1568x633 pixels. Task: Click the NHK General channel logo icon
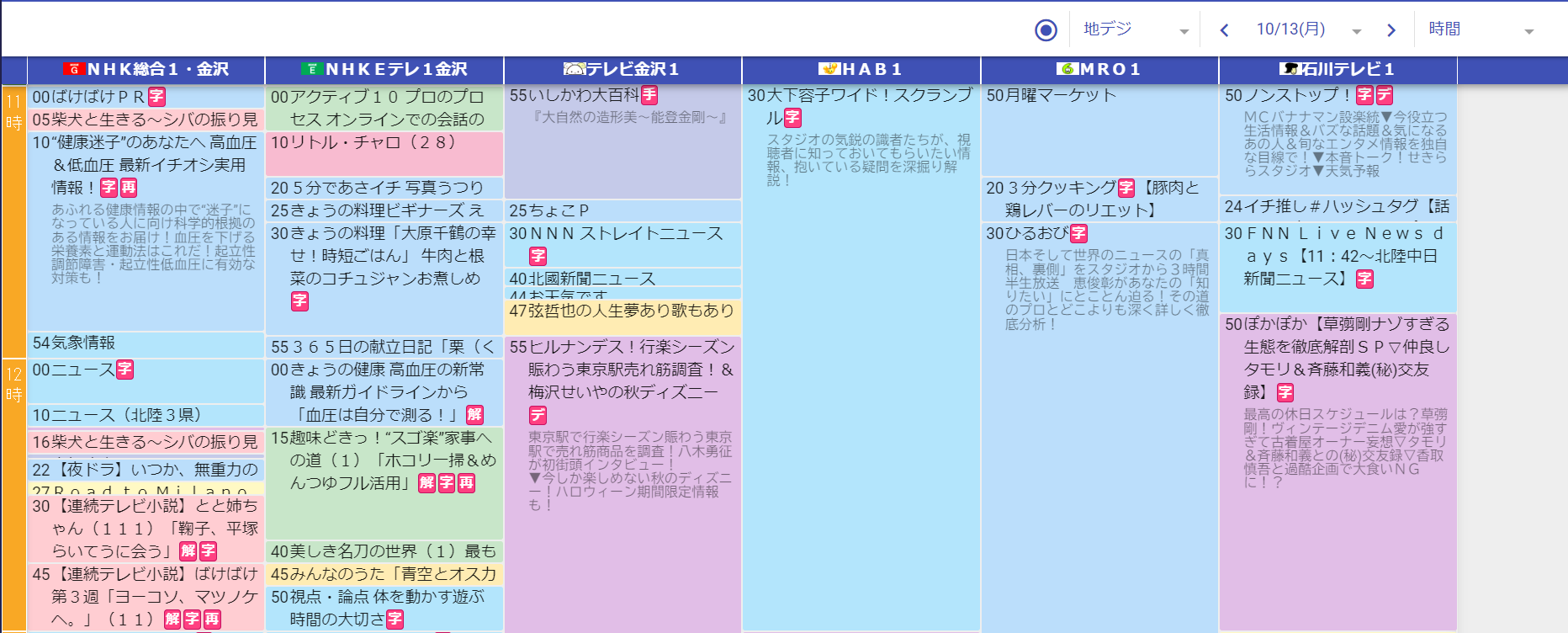74,69
